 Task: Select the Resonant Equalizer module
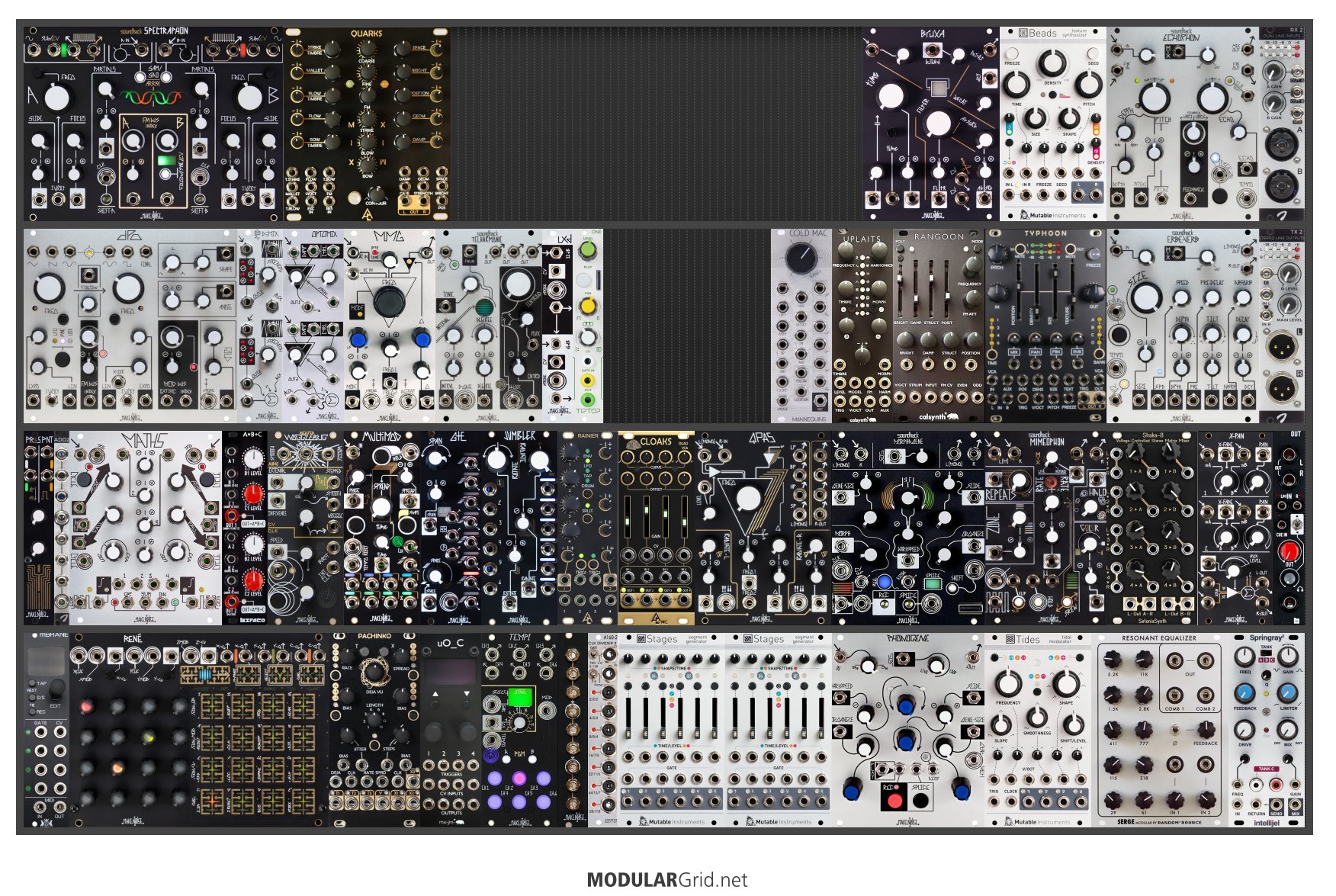(x=1160, y=730)
